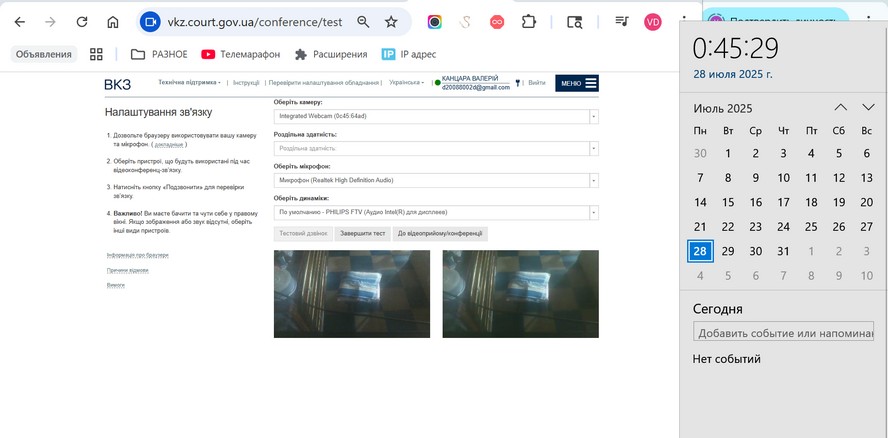This screenshot has height=438, width=888.
Task: Click the Добавить событие или напоминание field
Action: click(783, 333)
